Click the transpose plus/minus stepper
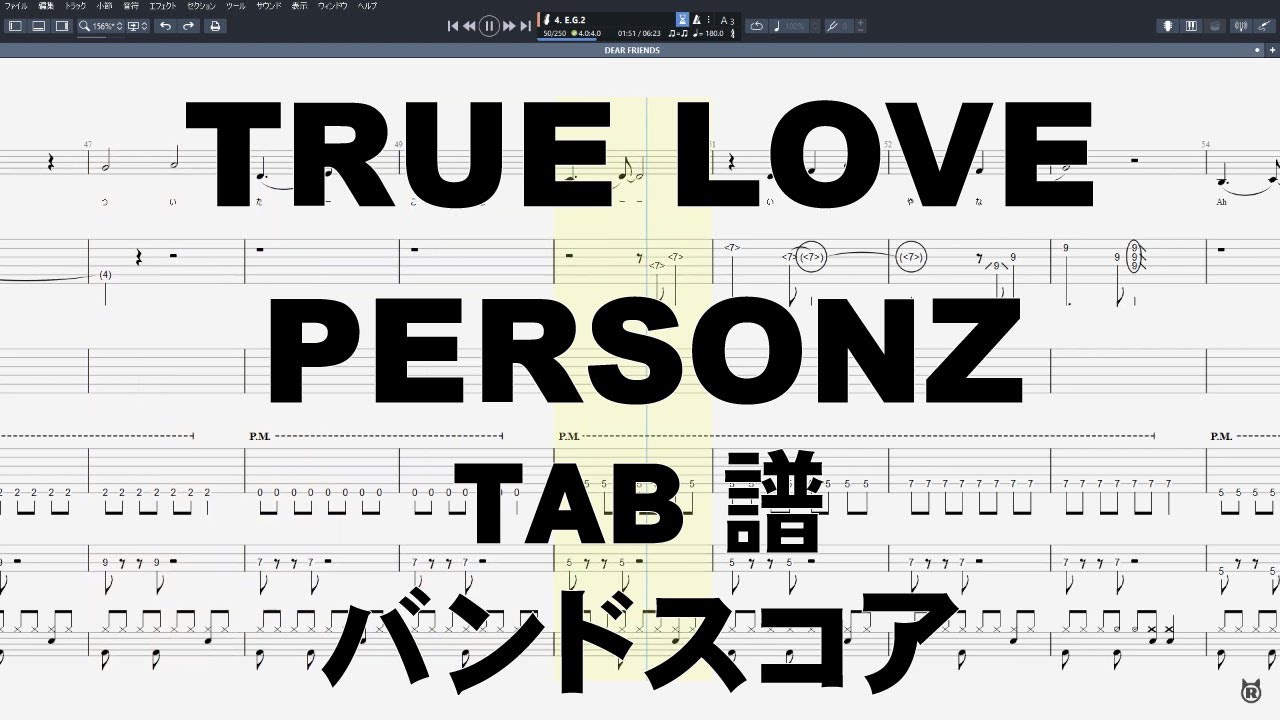The width and height of the screenshot is (1280, 720). click(x=861, y=26)
